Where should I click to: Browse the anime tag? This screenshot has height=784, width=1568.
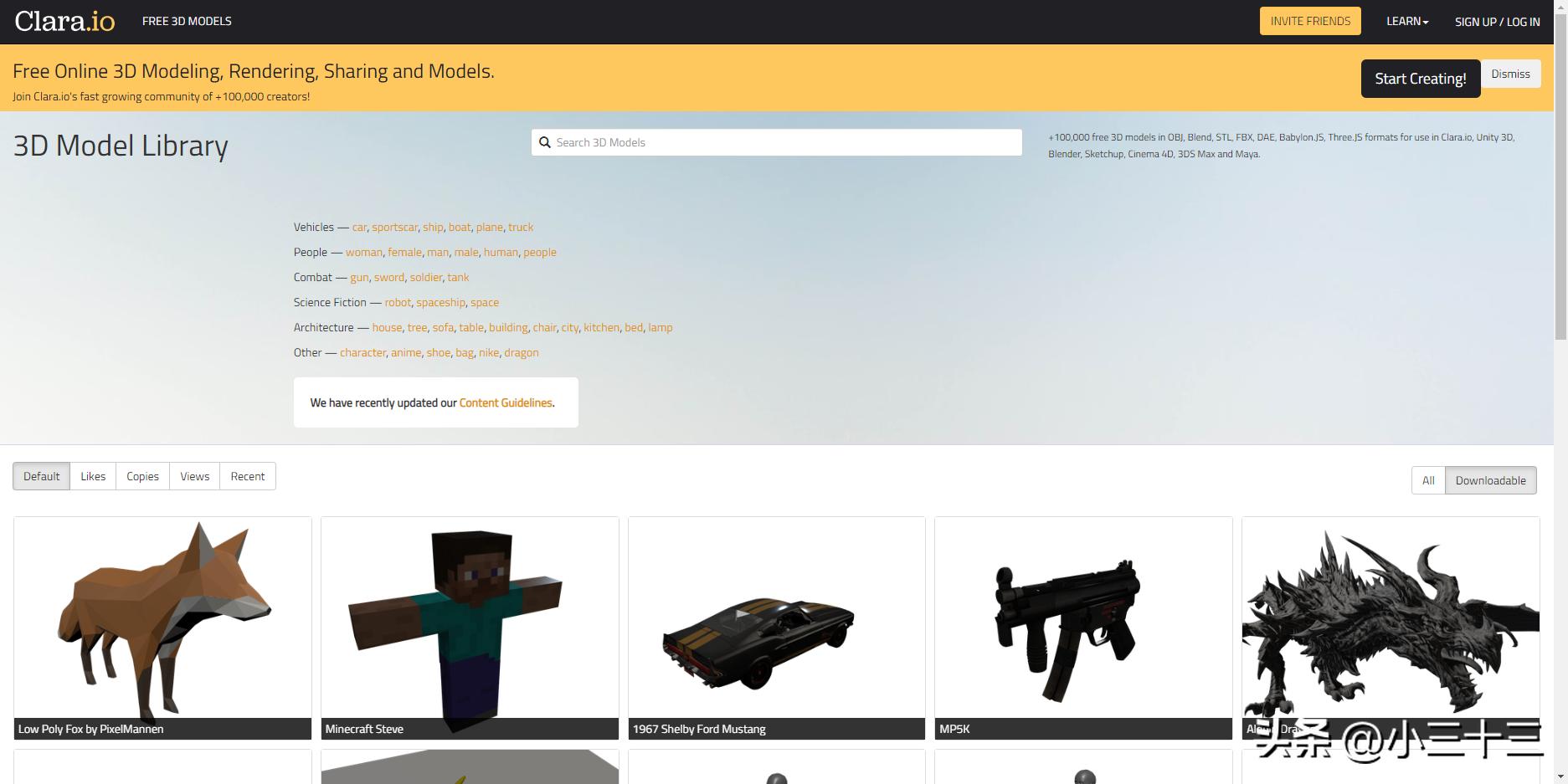coord(406,352)
